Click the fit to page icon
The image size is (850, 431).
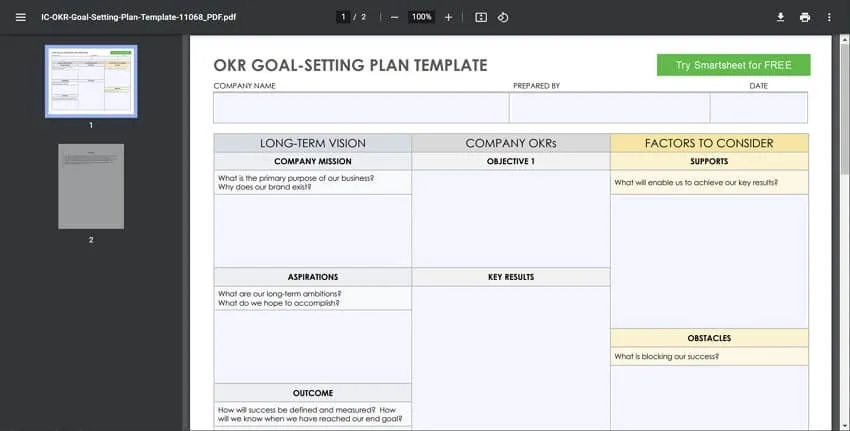coord(481,17)
